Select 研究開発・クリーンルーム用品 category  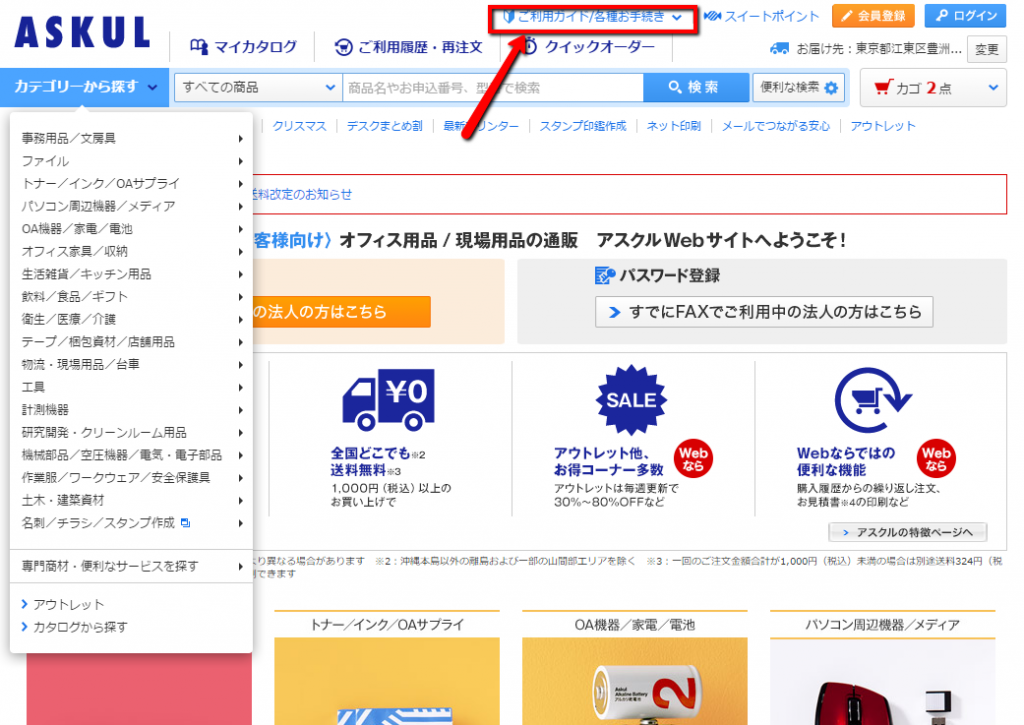(104, 432)
